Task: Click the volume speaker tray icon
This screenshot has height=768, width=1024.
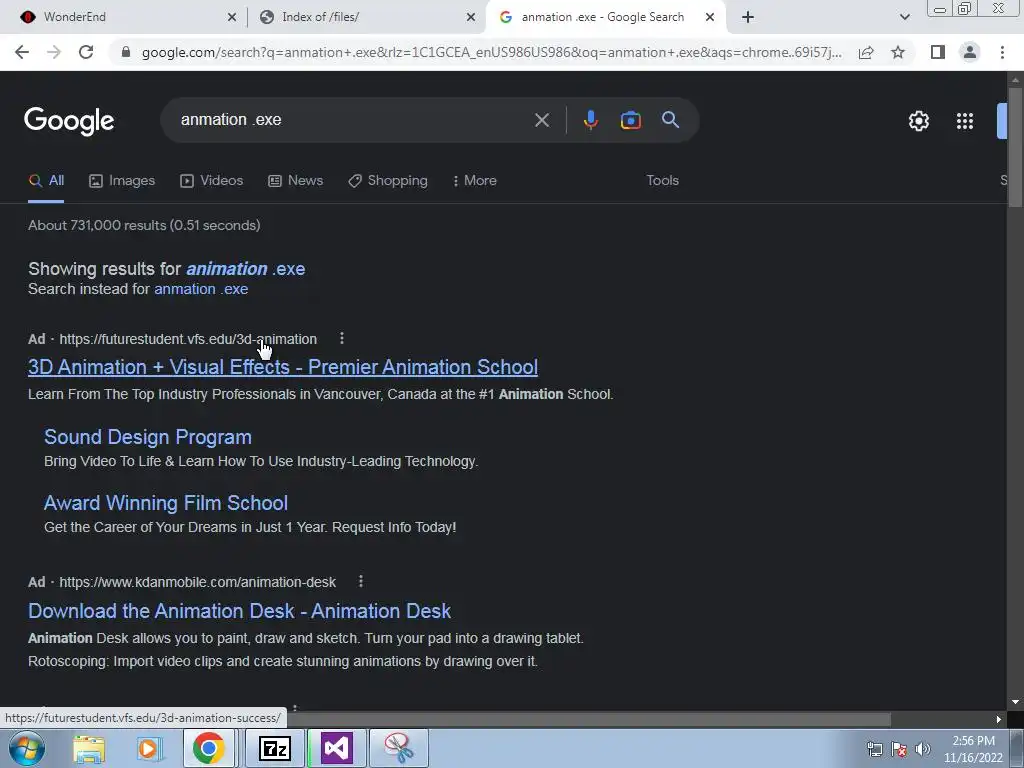Action: point(922,748)
